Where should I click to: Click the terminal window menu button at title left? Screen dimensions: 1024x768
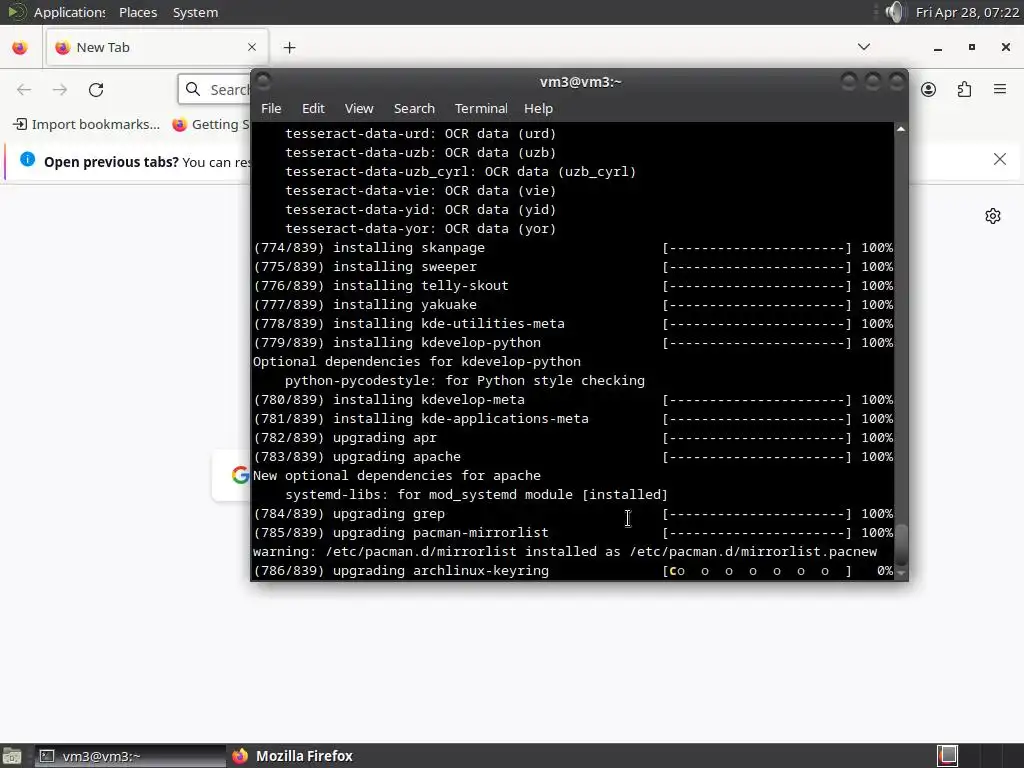point(263,81)
